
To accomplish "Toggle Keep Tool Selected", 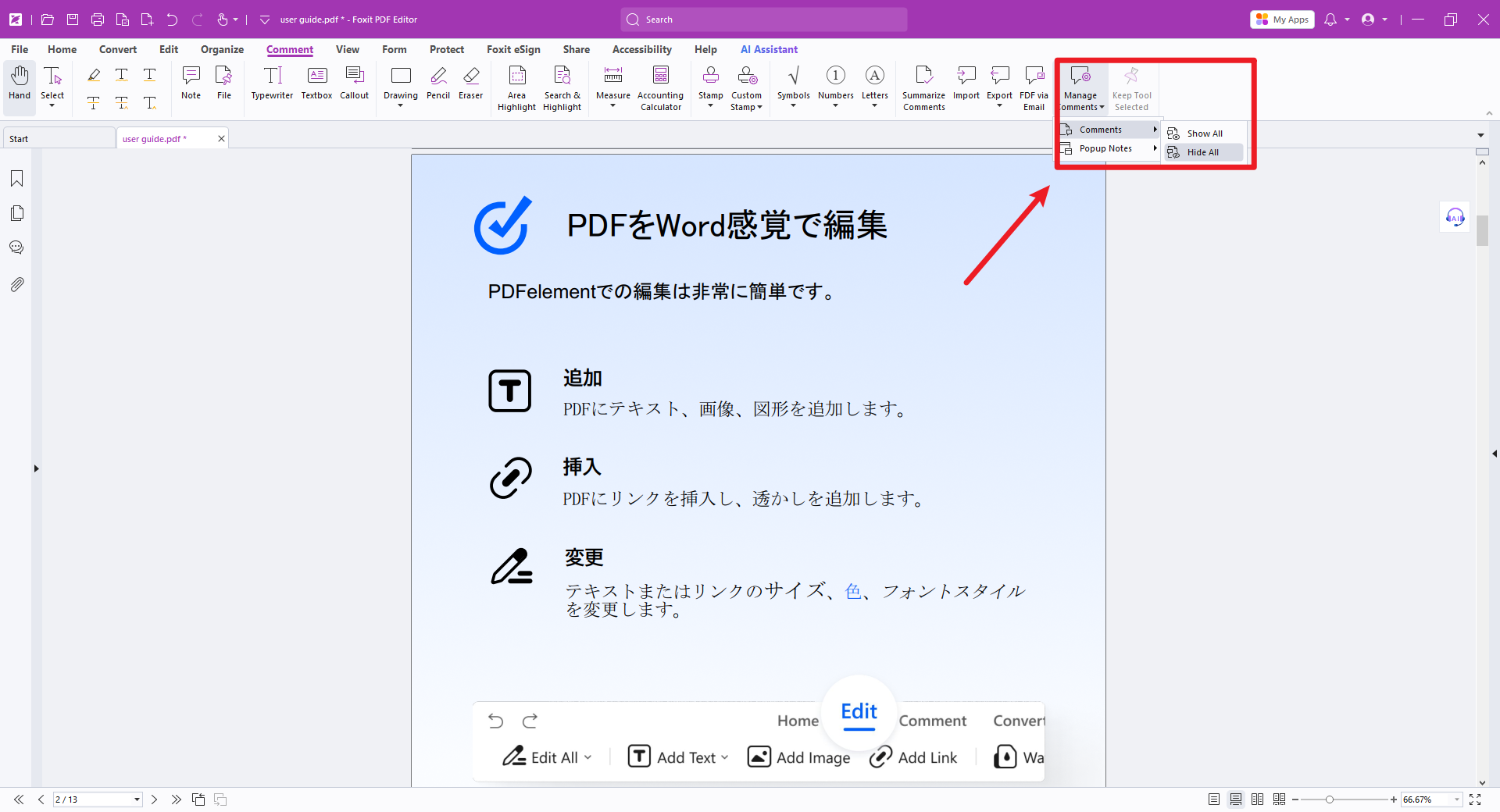I will point(1131,88).
